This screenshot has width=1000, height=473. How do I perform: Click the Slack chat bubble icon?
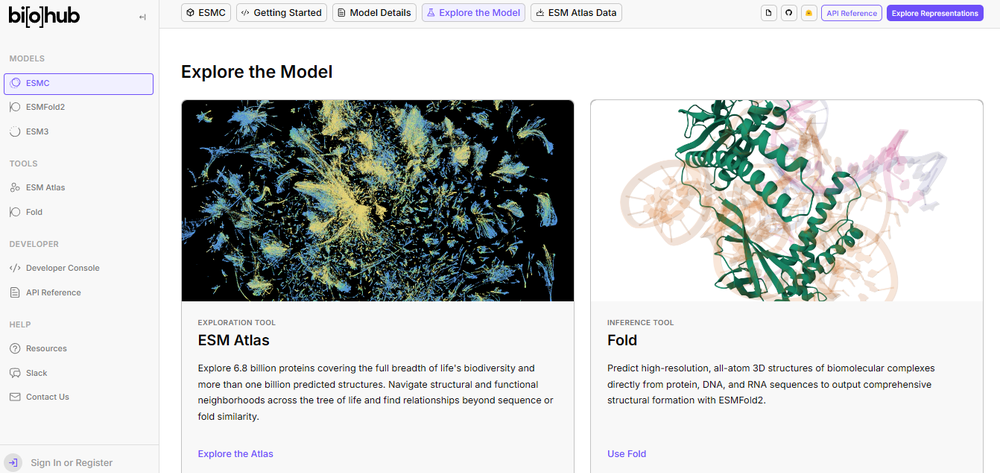coord(15,373)
